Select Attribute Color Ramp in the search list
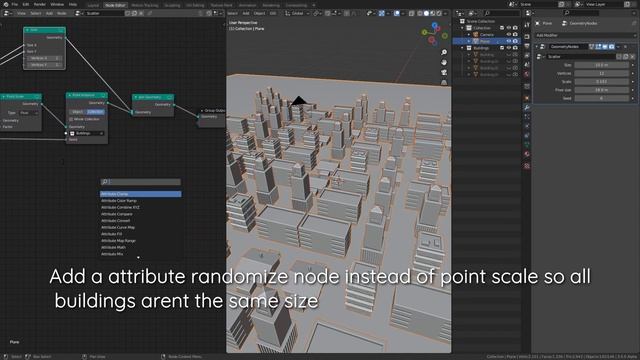Viewport: 640px width, 360px height. 141,201
